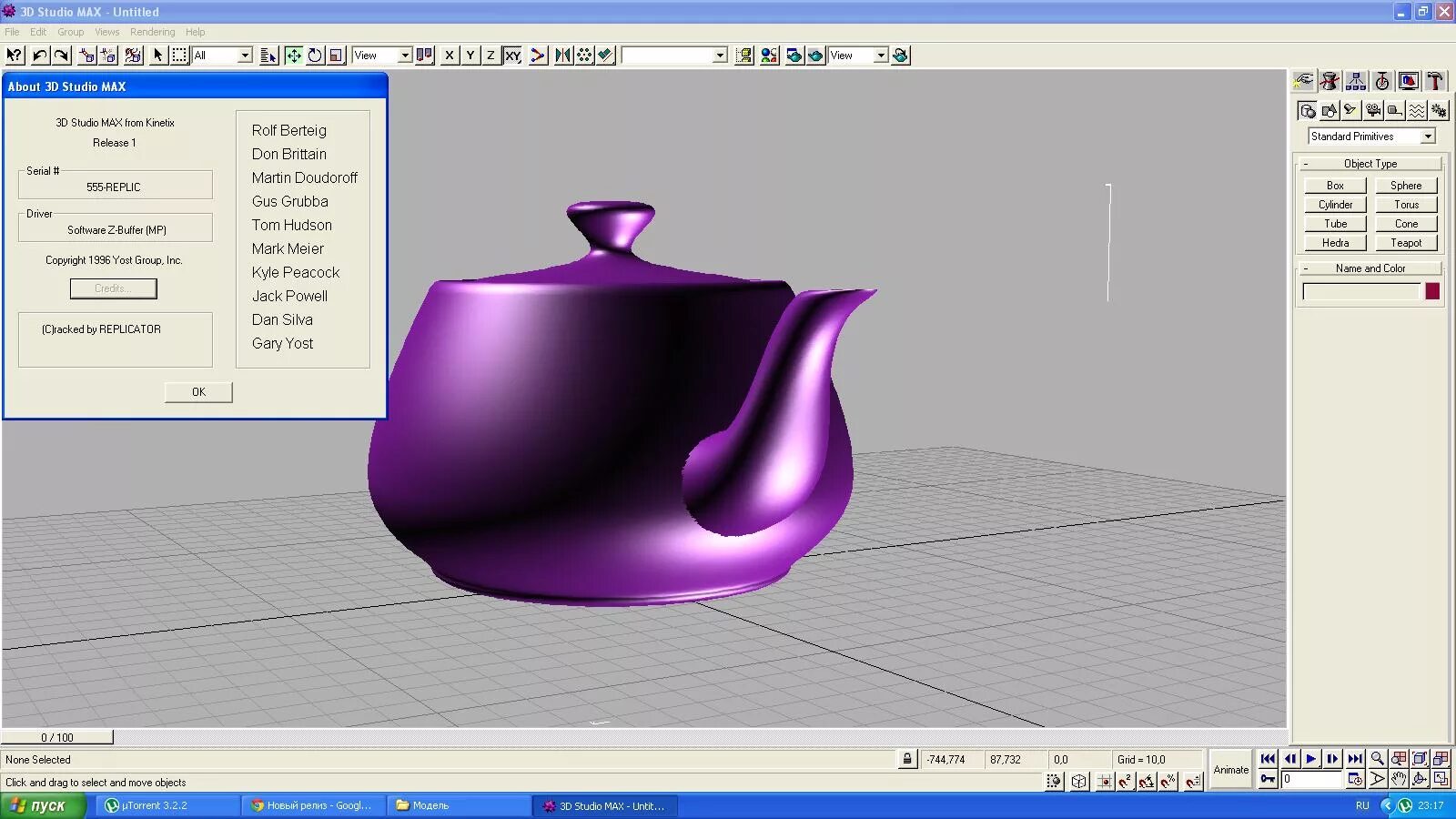Select the Cameras category icon

click(x=1373, y=111)
